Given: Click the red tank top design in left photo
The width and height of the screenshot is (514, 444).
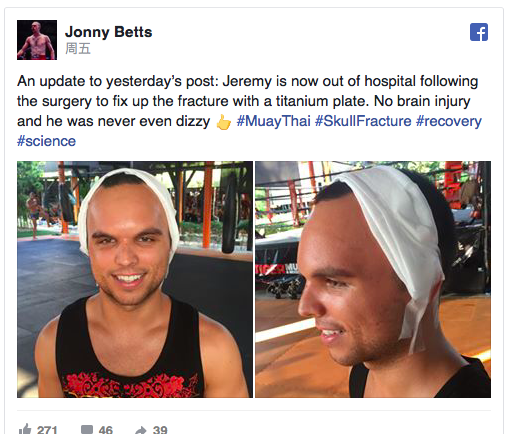Looking at the screenshot, I should tap(128, 385).
